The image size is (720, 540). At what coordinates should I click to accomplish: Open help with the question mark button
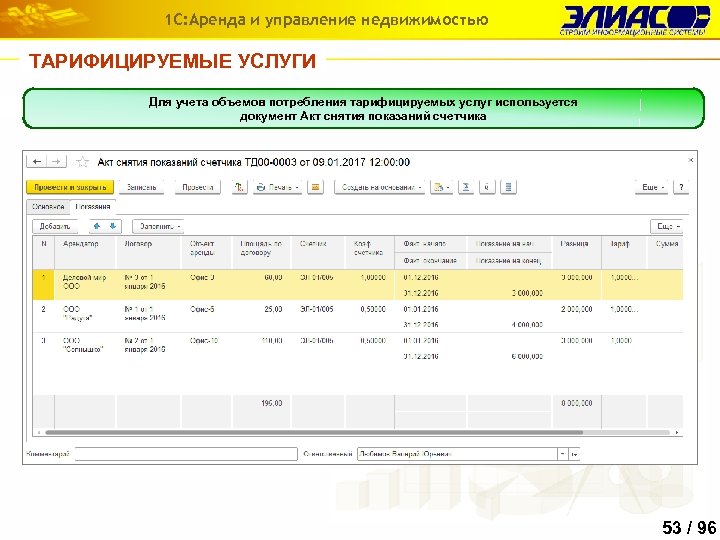click(x=681, y=187)
